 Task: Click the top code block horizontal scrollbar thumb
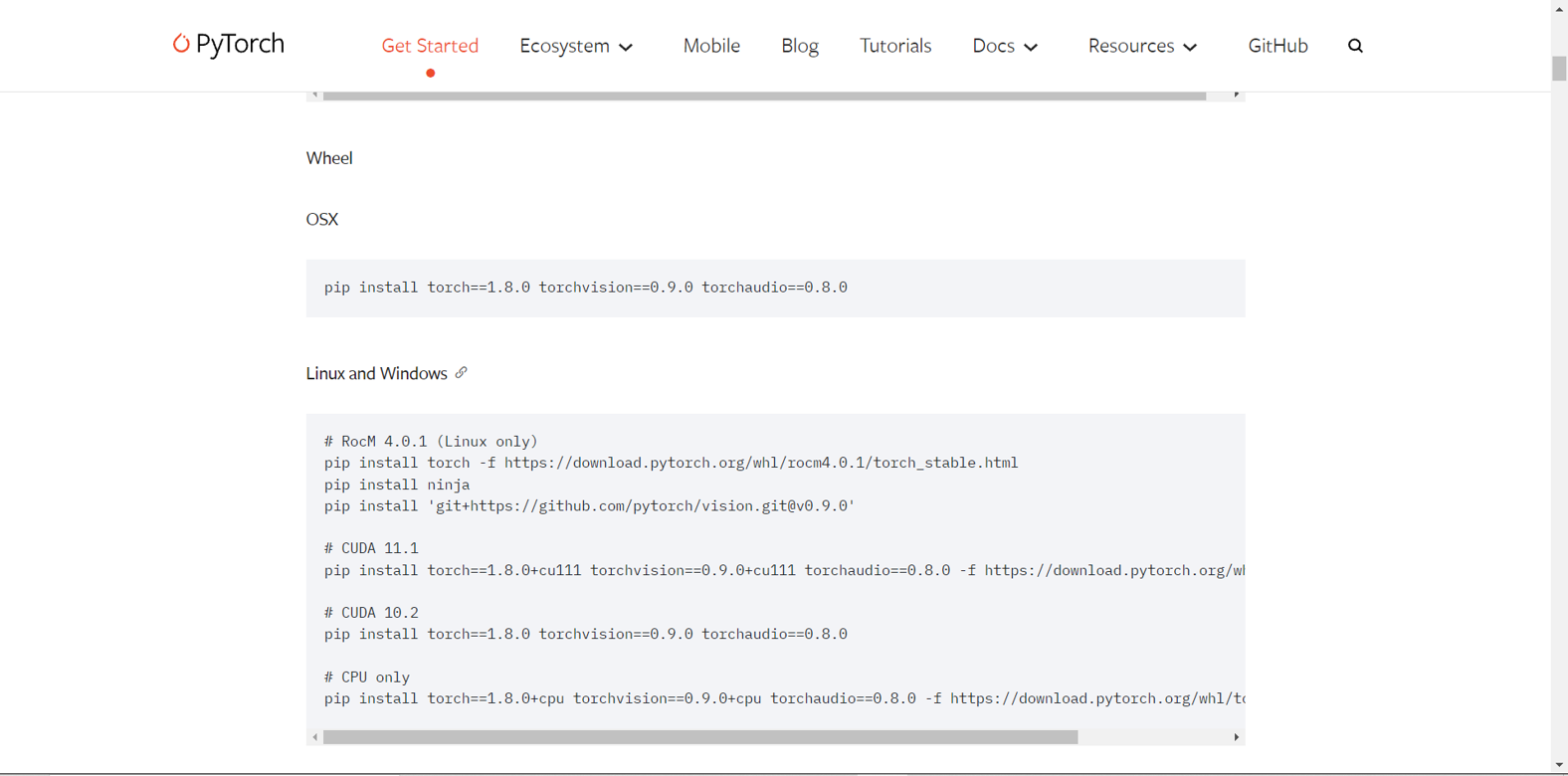pos(764,96)
